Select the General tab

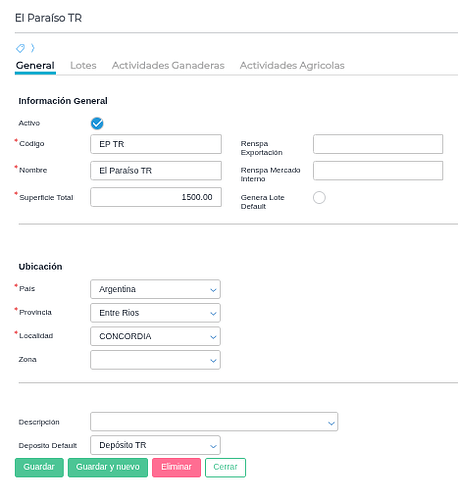click(35, 65)
